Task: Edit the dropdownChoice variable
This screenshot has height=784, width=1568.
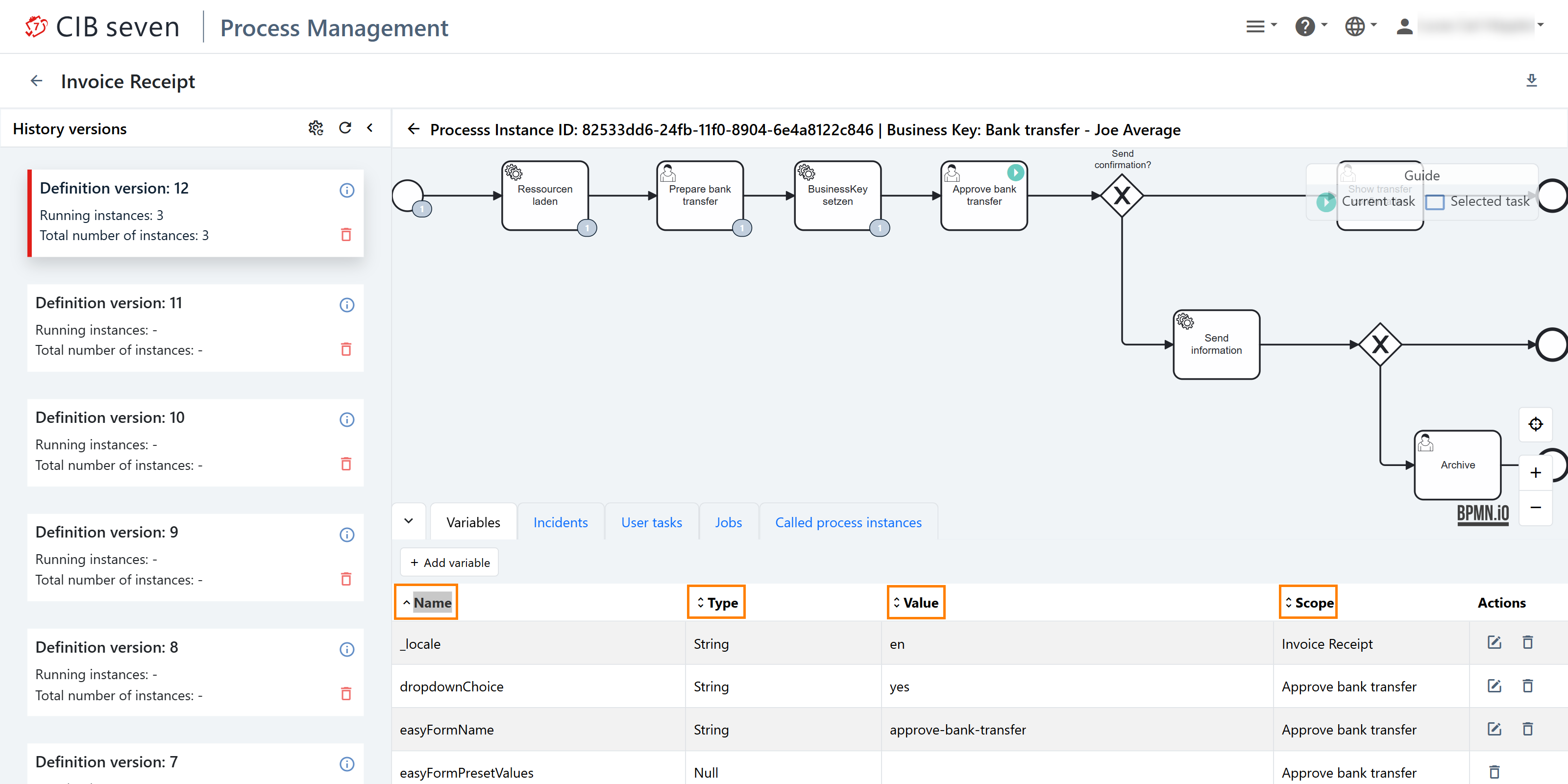Action: 1494,686
